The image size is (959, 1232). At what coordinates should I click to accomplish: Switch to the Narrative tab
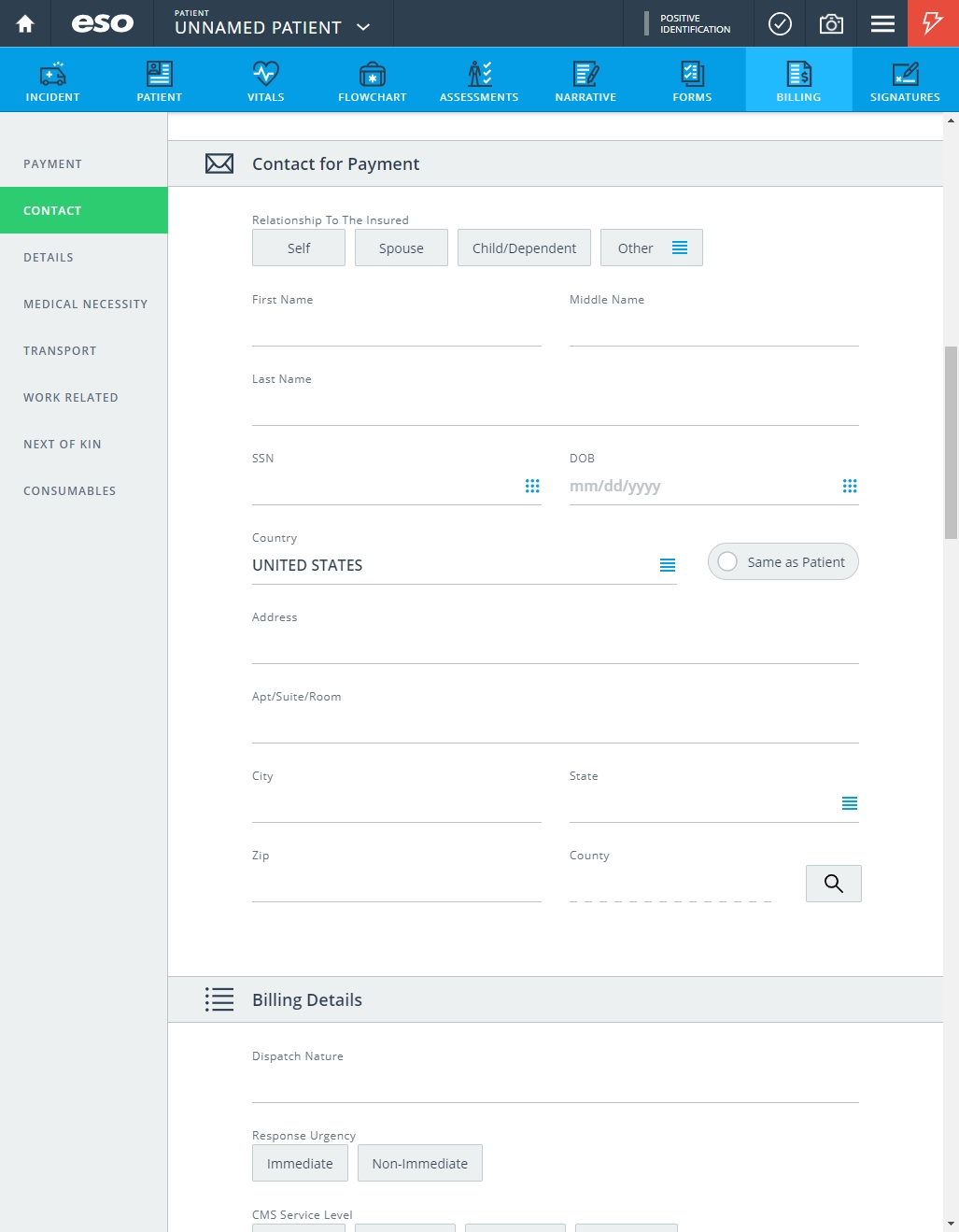tap(585, 80)
